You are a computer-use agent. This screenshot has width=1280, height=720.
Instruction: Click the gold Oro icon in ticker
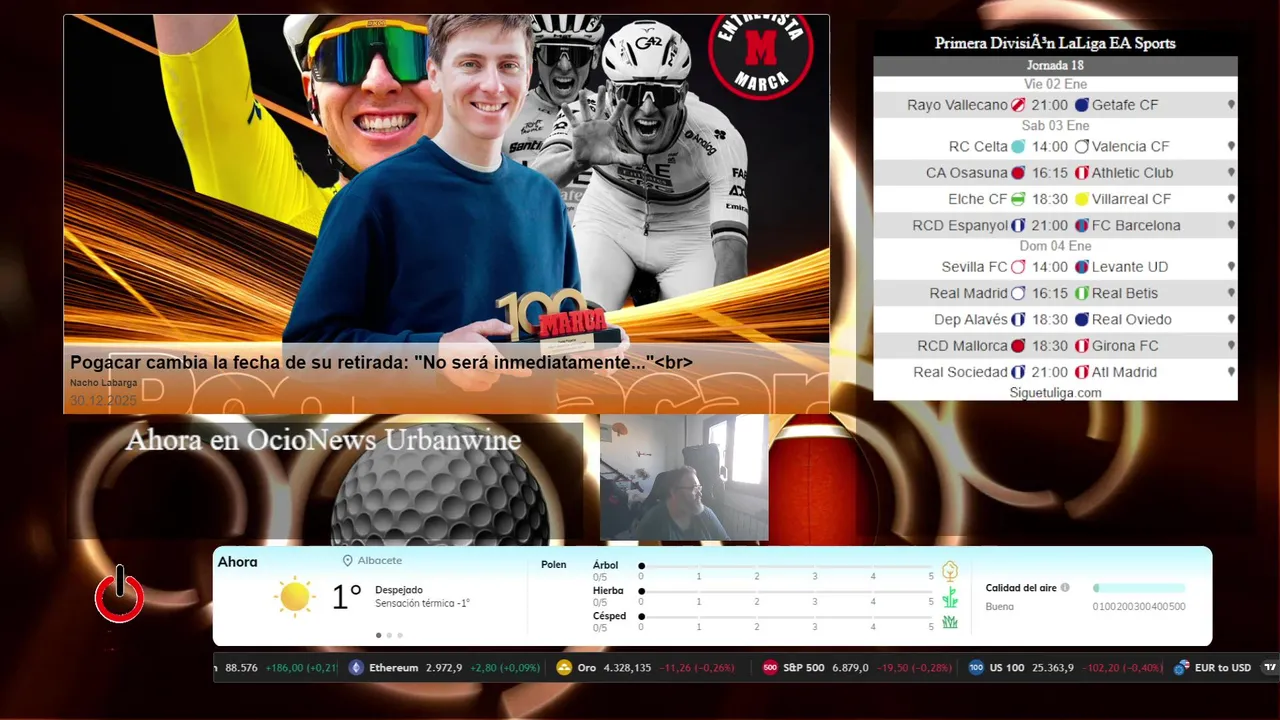(x=564, y=668)
